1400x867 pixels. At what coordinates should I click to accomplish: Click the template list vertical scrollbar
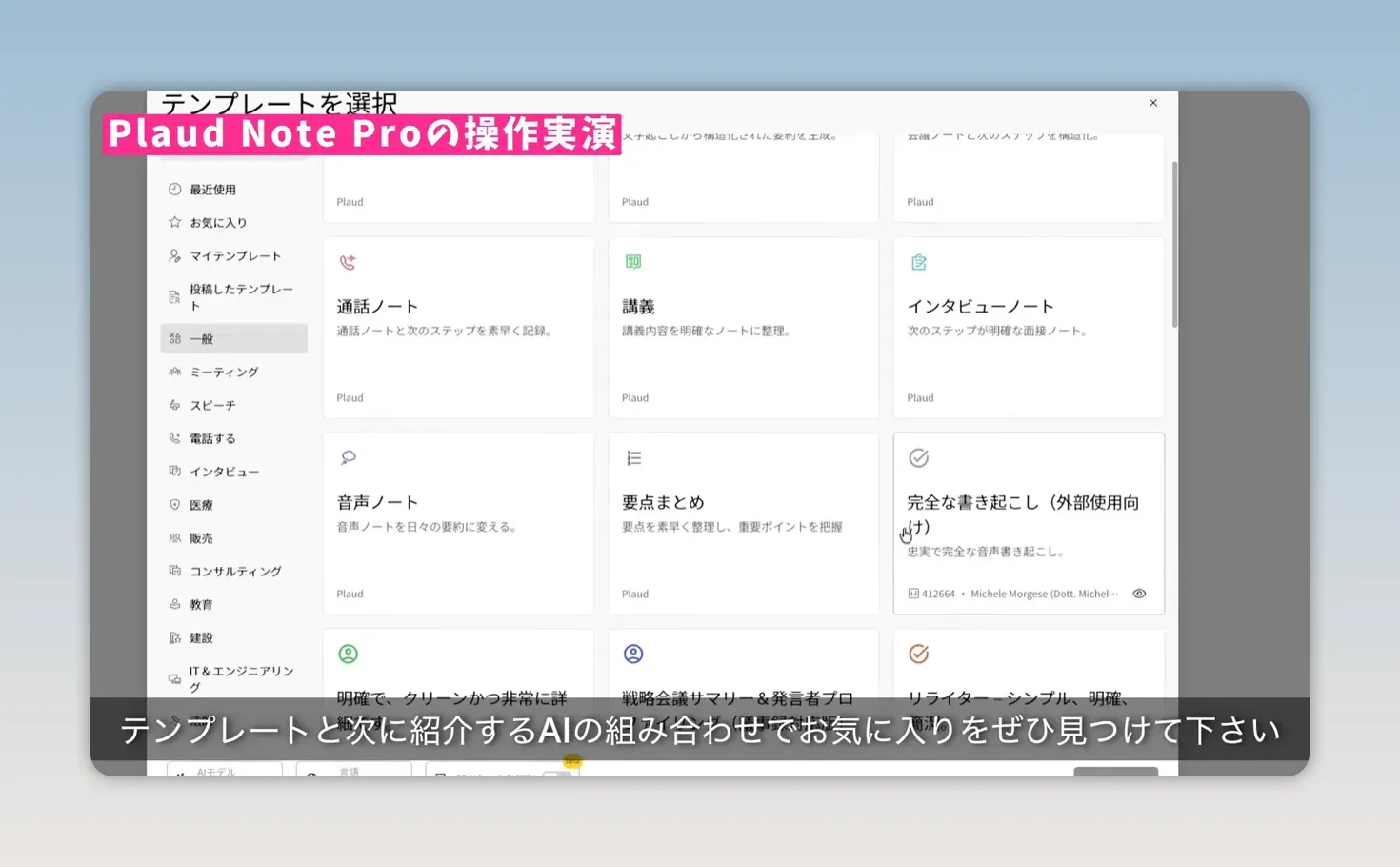coord(1174,245)
